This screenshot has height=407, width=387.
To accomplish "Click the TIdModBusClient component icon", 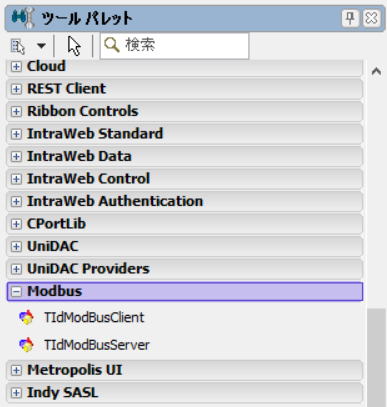I will (26, 317).
